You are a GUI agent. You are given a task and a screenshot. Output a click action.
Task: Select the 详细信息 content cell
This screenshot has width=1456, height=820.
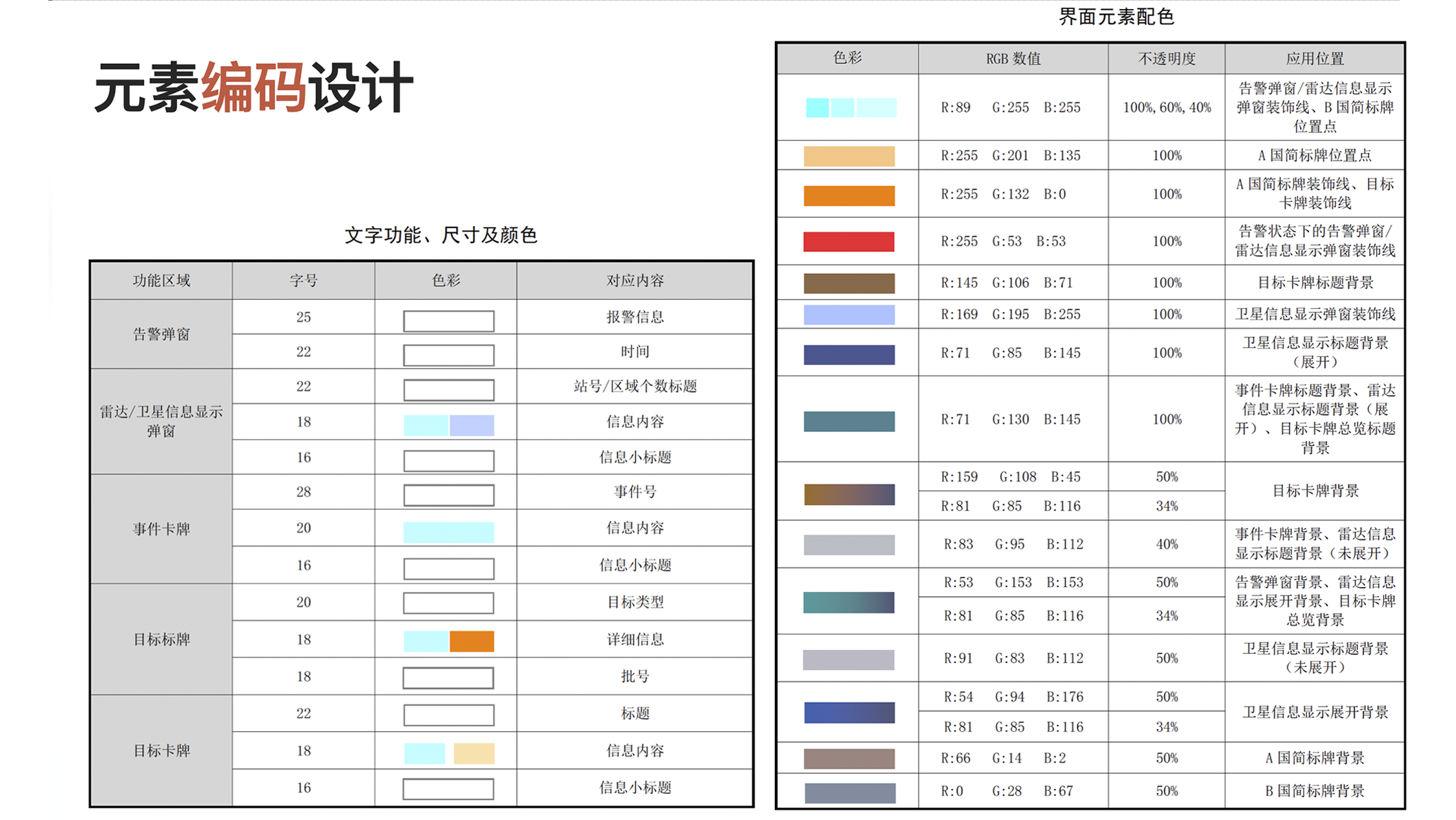coord(634,639)
